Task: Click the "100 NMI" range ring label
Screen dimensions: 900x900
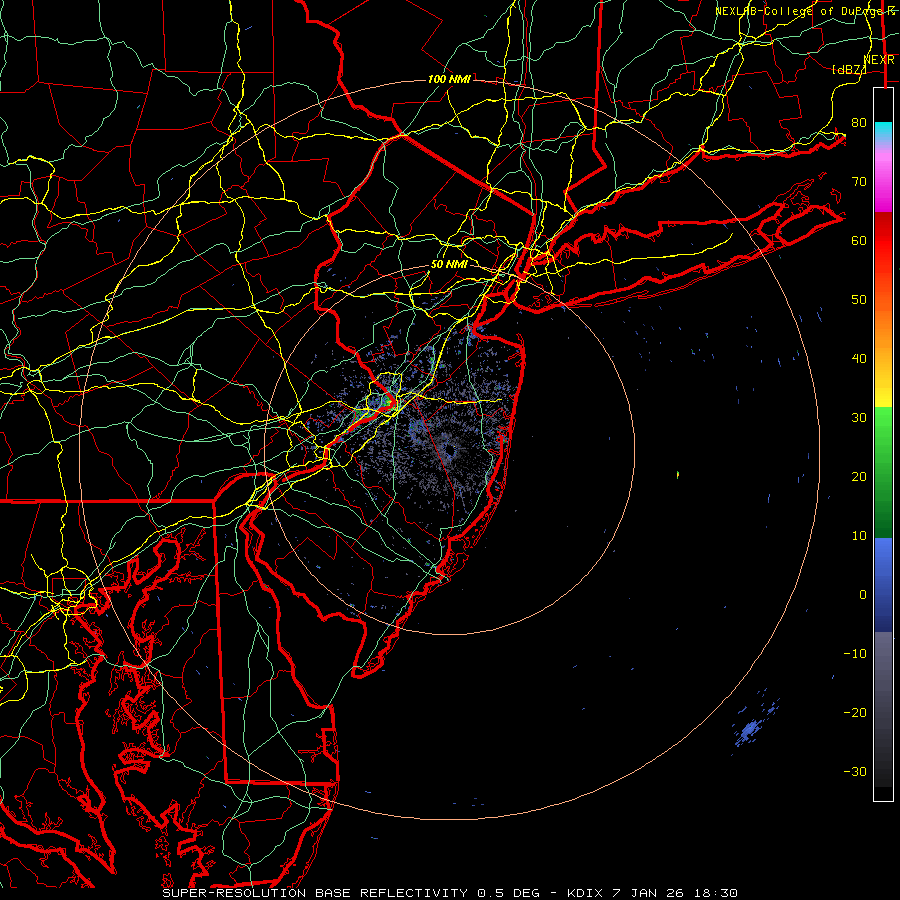Action: [449, 79]
